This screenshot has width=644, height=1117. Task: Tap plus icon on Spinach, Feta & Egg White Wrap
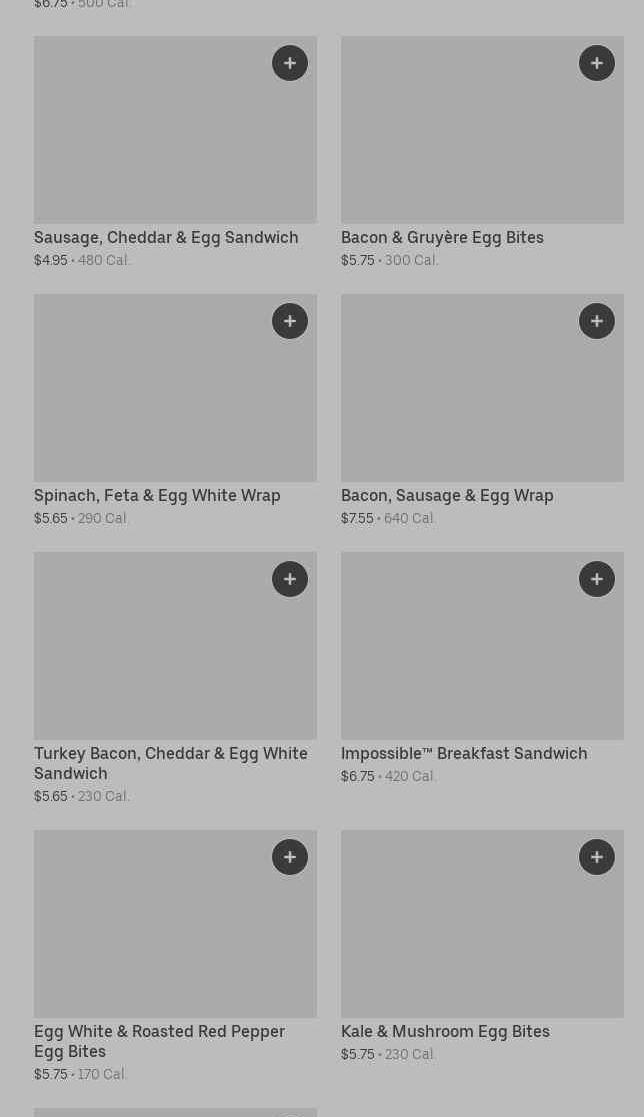pos(290,321)
